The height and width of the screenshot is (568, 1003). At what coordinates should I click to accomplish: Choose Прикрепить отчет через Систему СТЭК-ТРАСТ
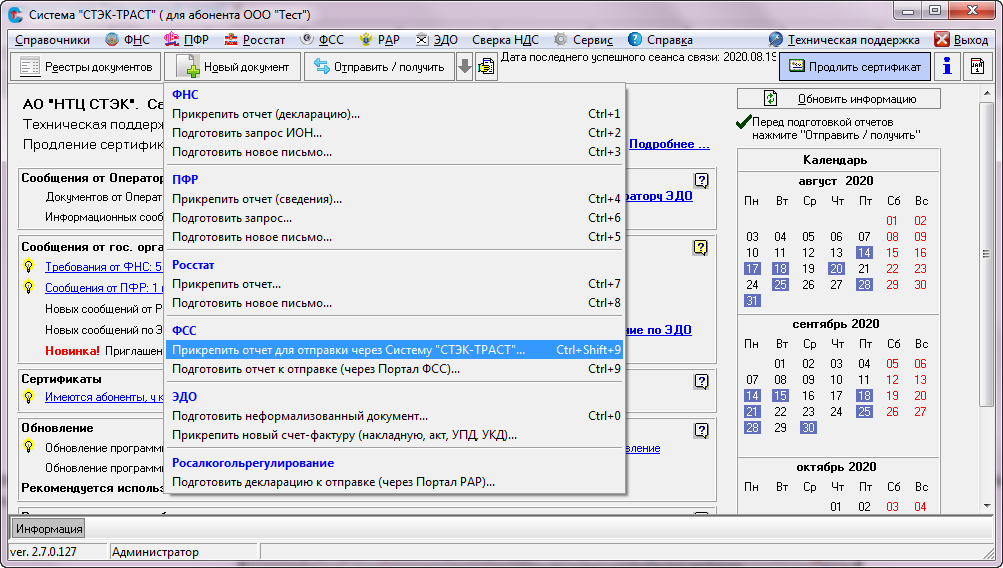tap(395, 350)
